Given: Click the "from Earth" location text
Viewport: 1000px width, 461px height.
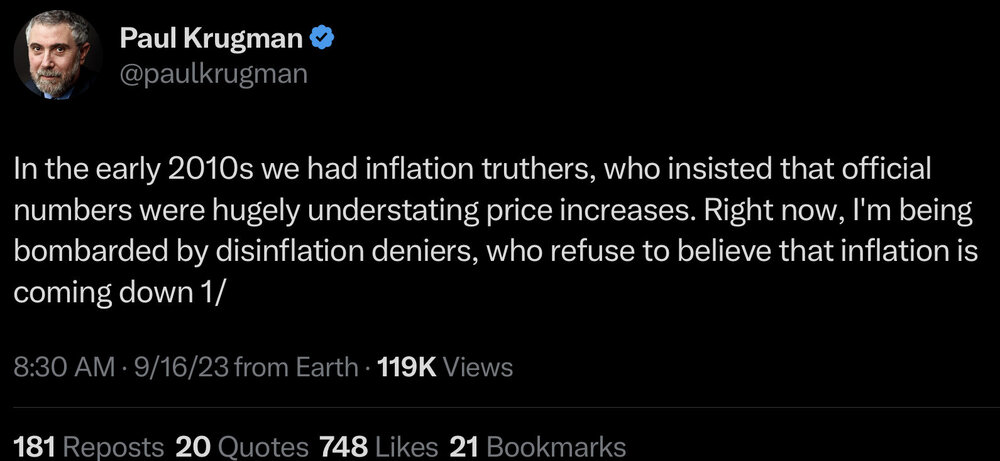Looking at the screenshot, I should pos(299,367).
